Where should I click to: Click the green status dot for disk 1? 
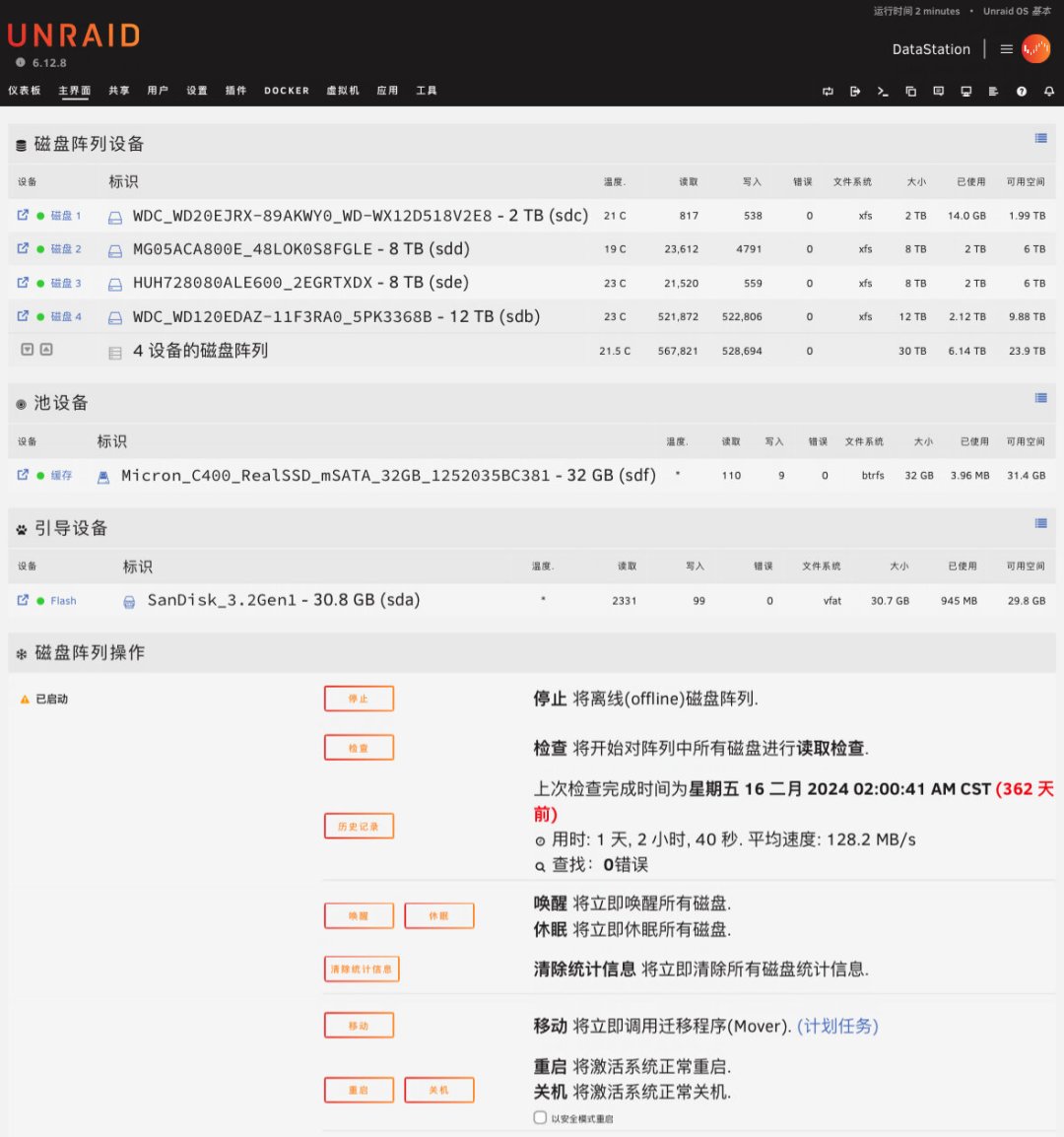point(40,216)
